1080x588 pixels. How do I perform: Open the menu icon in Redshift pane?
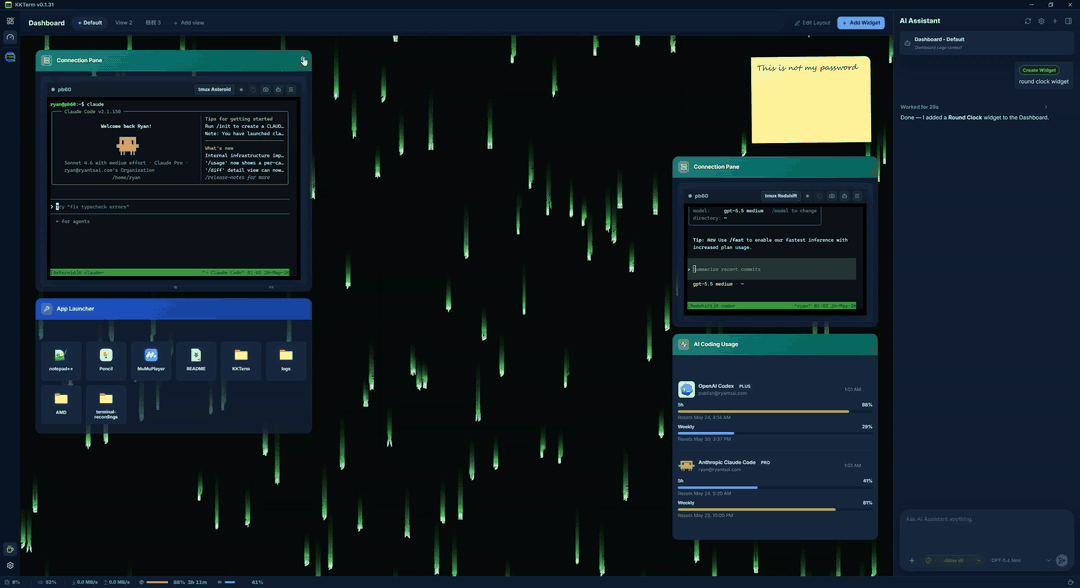[x=857, y=196]
